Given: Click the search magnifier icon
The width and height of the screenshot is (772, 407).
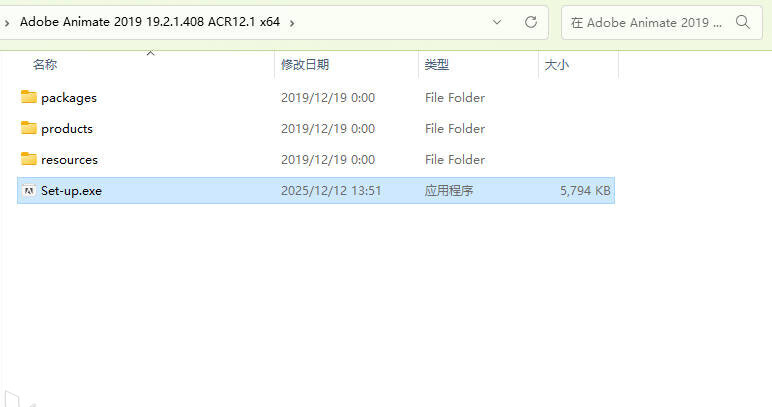Looking at the screenshot, I should click(x=742, y=22).
